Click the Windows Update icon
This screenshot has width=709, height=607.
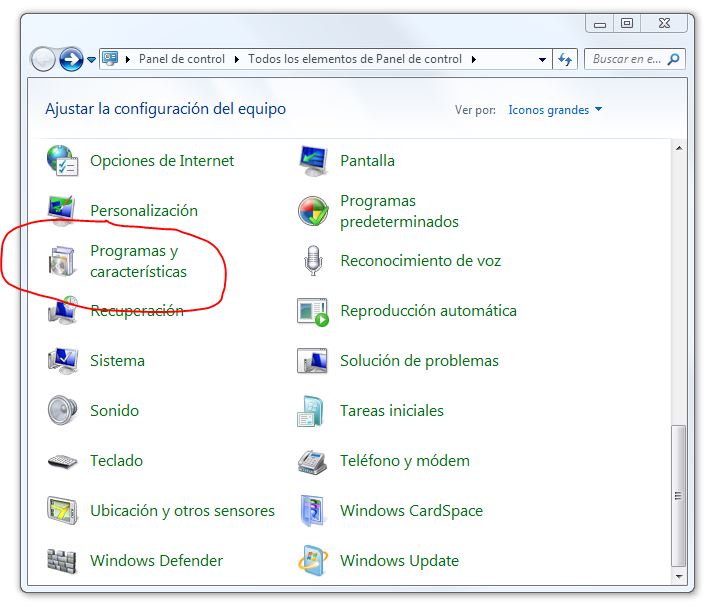coord(312,561)
